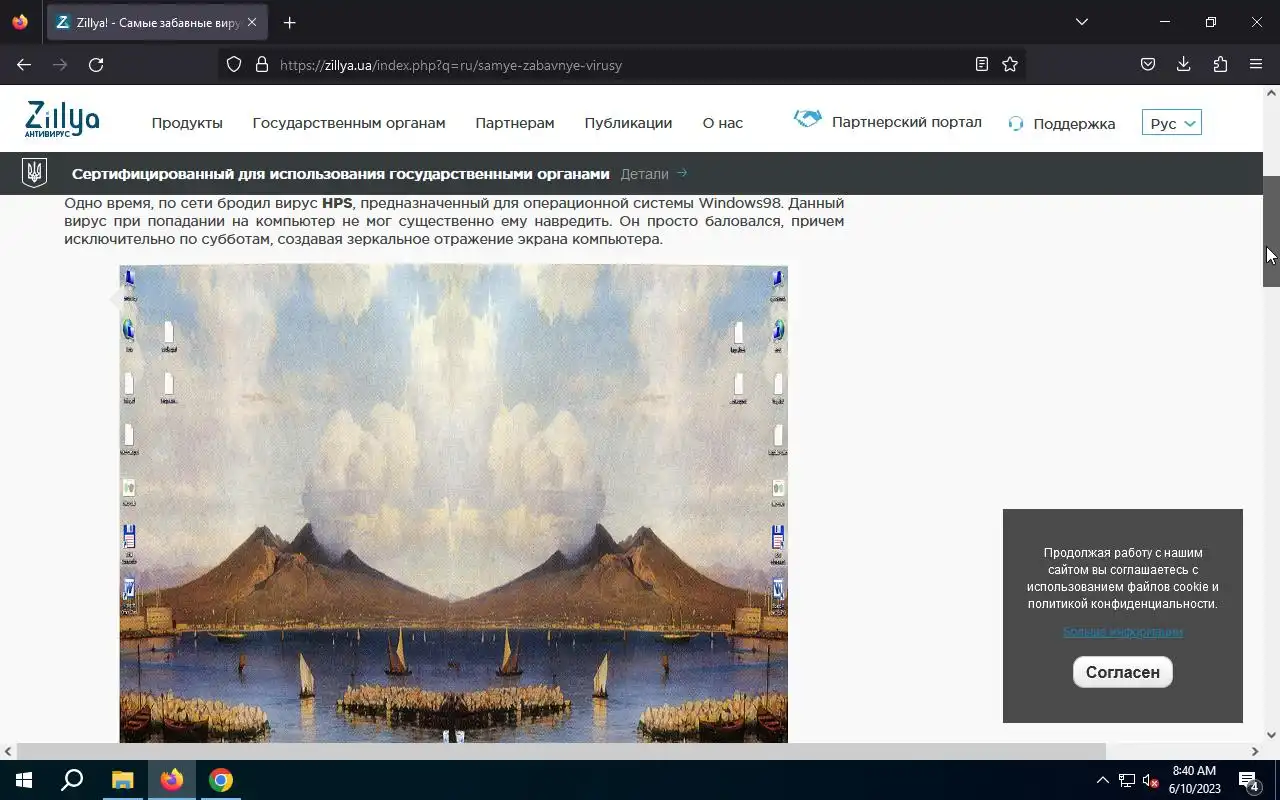Switch to Firefox taskbar icon
The image size is (1280, 800).
pyautogui.click(x=172, y=780)
